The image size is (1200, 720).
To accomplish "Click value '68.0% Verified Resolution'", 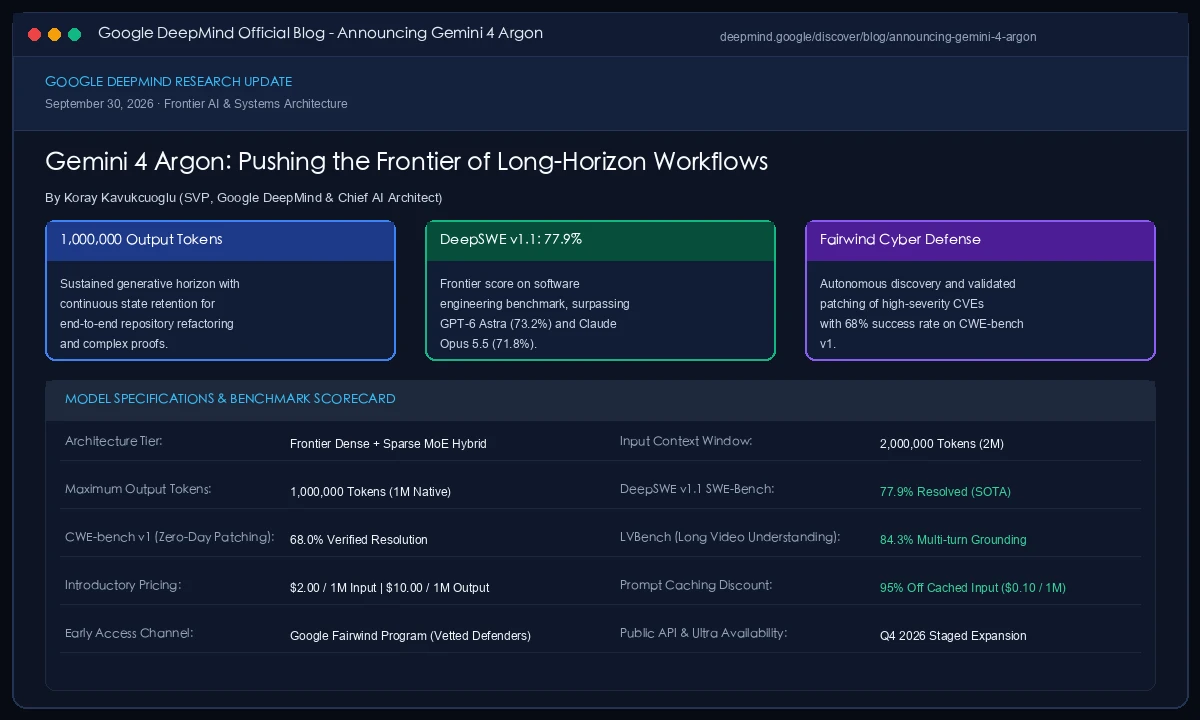I will coord(359,540).
